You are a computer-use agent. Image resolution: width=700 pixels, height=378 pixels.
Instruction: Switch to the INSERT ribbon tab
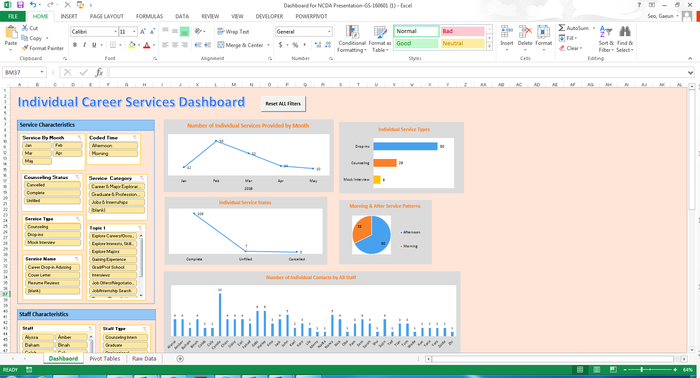(x=69, y=16)
